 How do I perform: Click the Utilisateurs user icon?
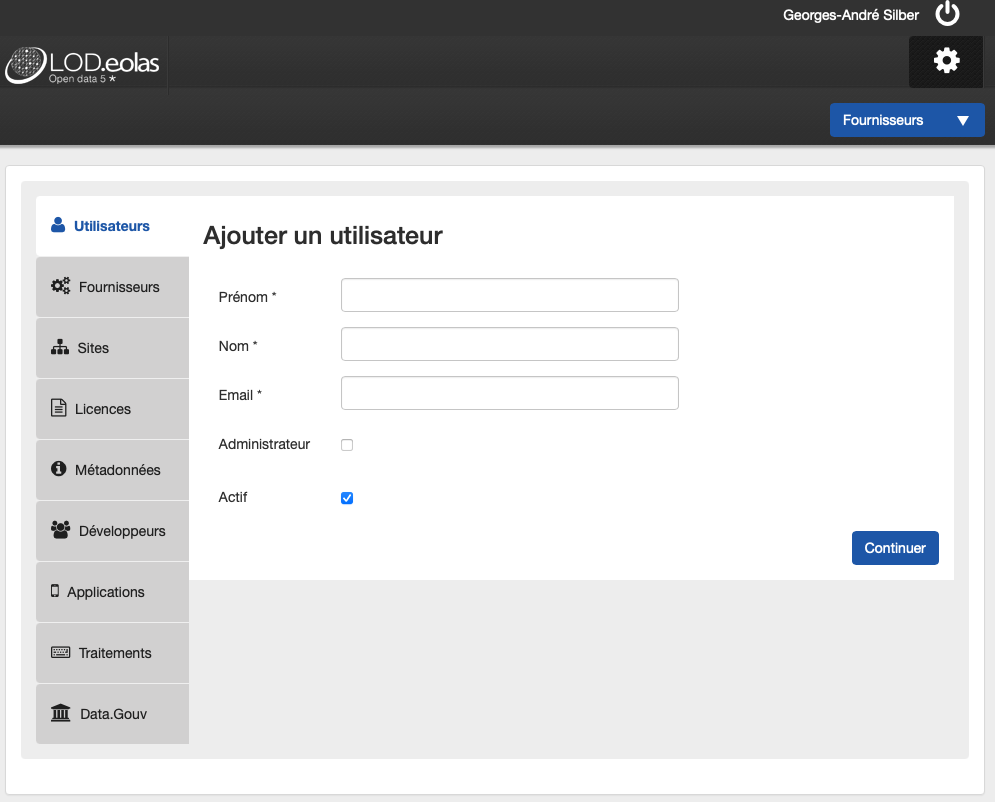point(58,225)
